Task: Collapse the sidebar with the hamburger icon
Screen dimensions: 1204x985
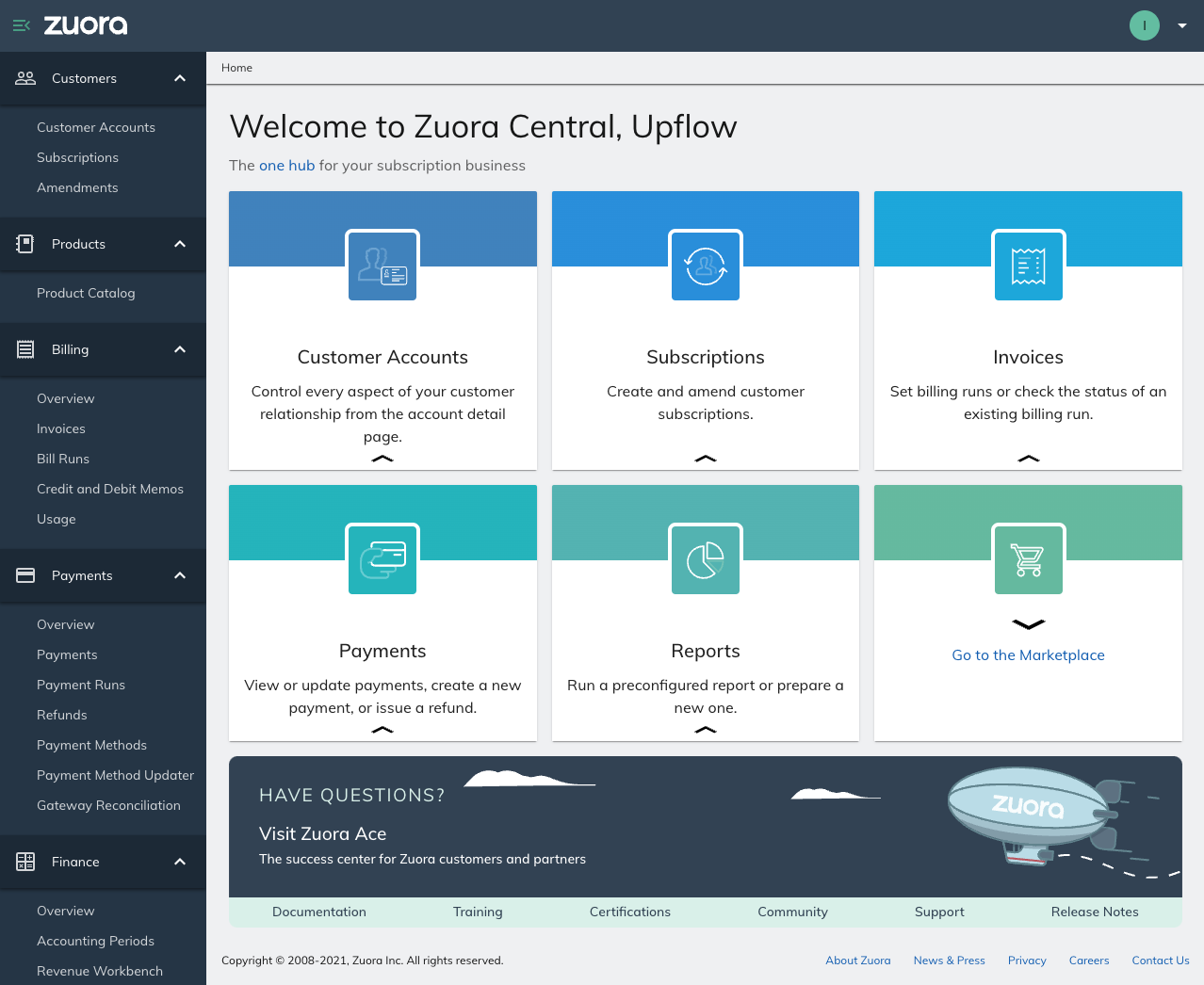Action: pyautogui.click(x=22, y=25)
